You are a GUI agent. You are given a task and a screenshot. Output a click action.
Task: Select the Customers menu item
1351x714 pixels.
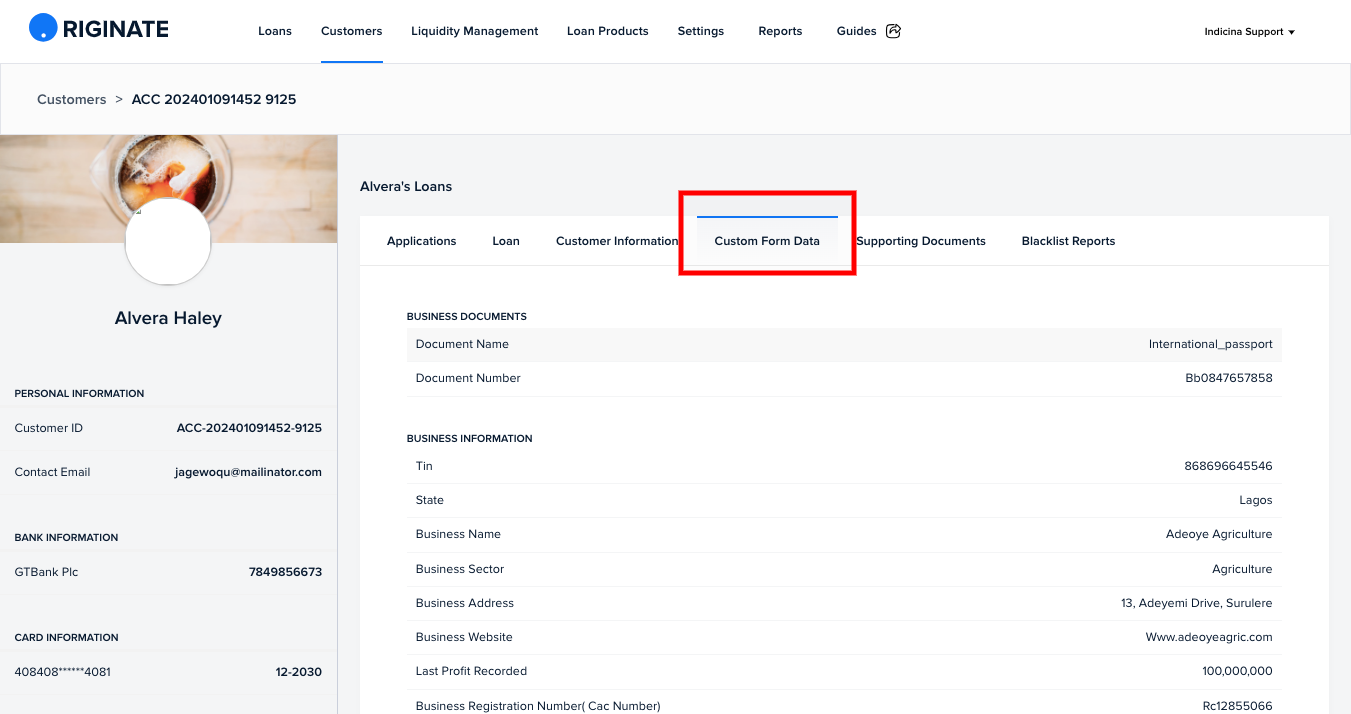point(352,31)
